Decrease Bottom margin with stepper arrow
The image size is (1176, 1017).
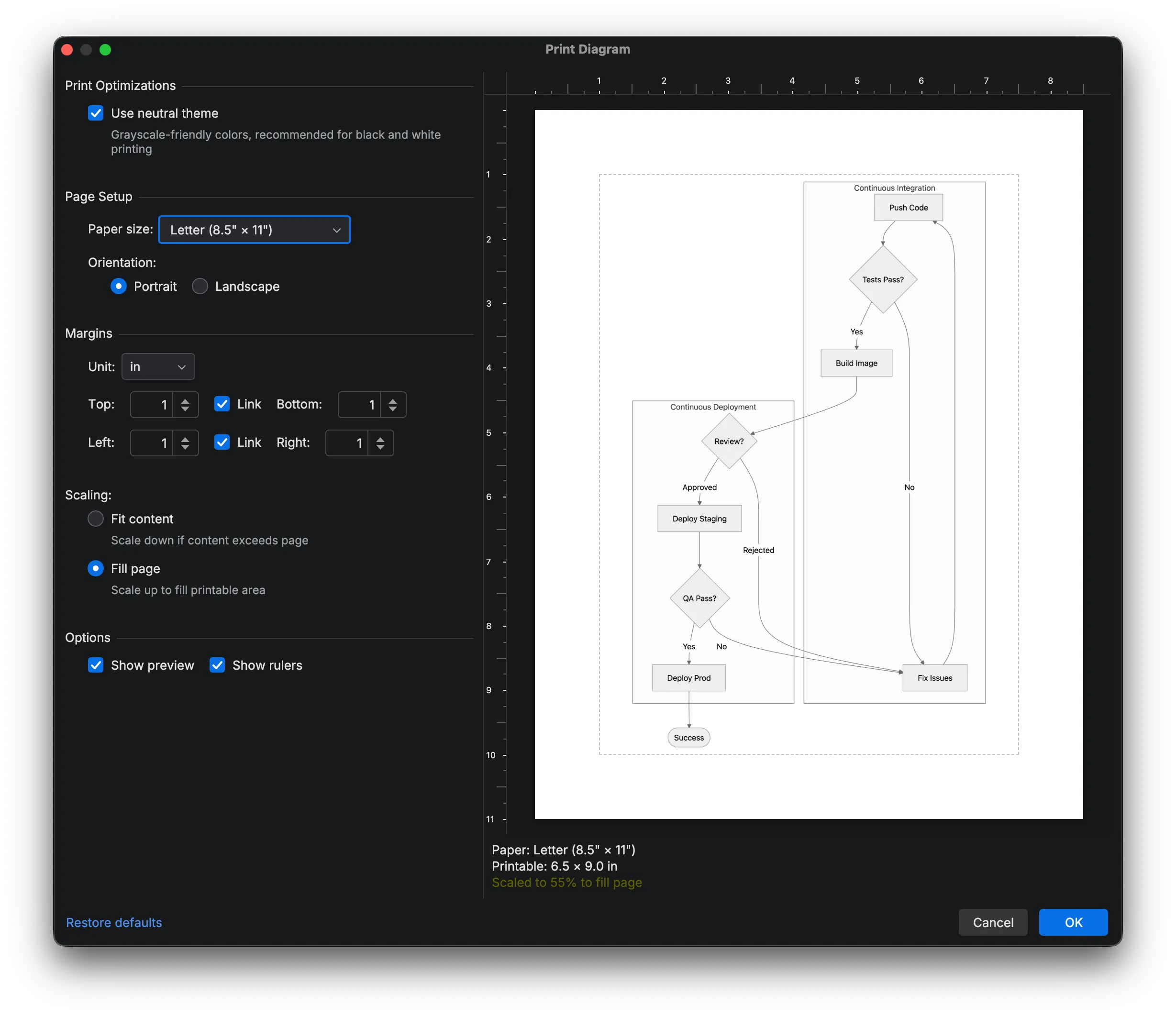coord(392,408)
